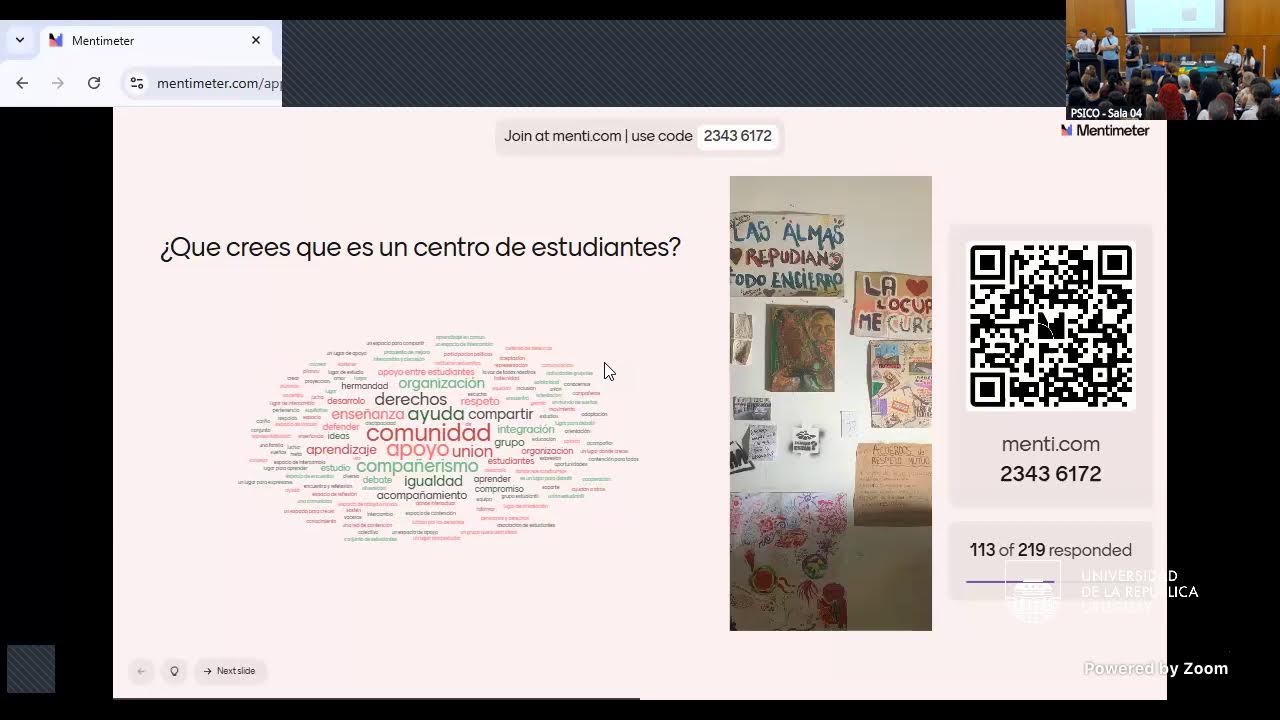Click the word 'comunidad' in the word cloud
1280x720 pixels.
tap(428, 433)
